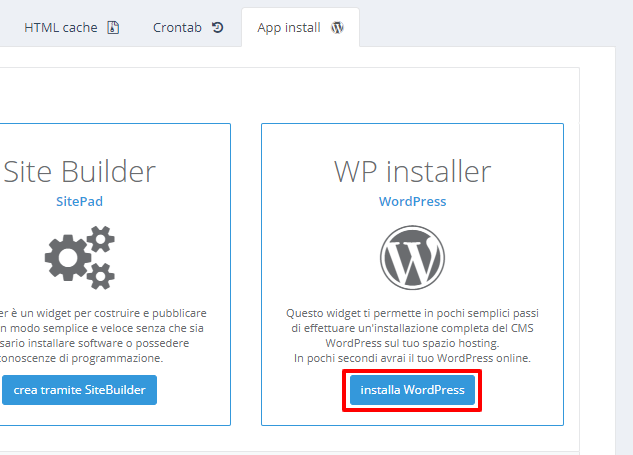Screen dimensions: 633x455
Task: Click the crea tramite SiteBuilder button
Action: (x=80, y=390)
